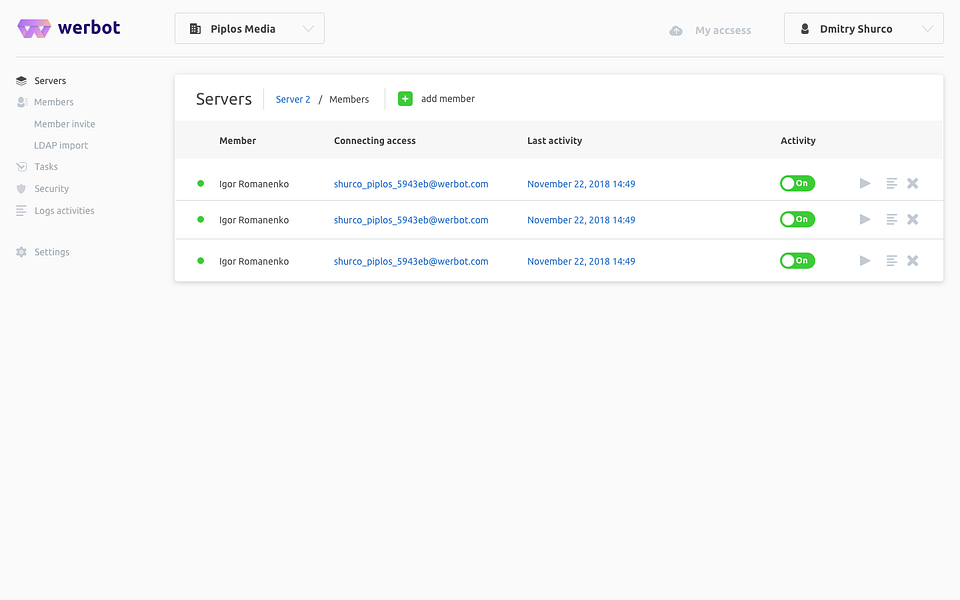This screenshot has height=600, width=960.
Task: Click the cloud icon beside My access
Action: coord(677,31)
